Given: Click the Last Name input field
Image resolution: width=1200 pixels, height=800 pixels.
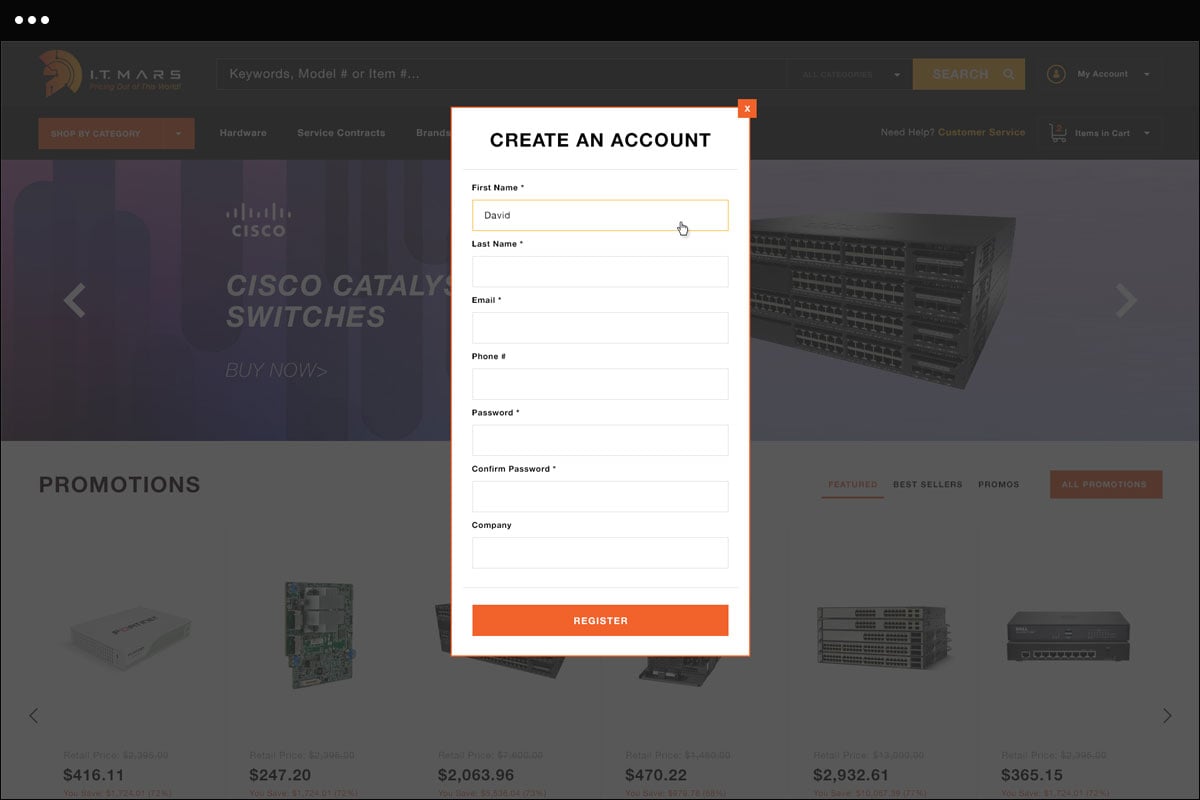Looking at the screenshot, I should click(x=600, y=272).
